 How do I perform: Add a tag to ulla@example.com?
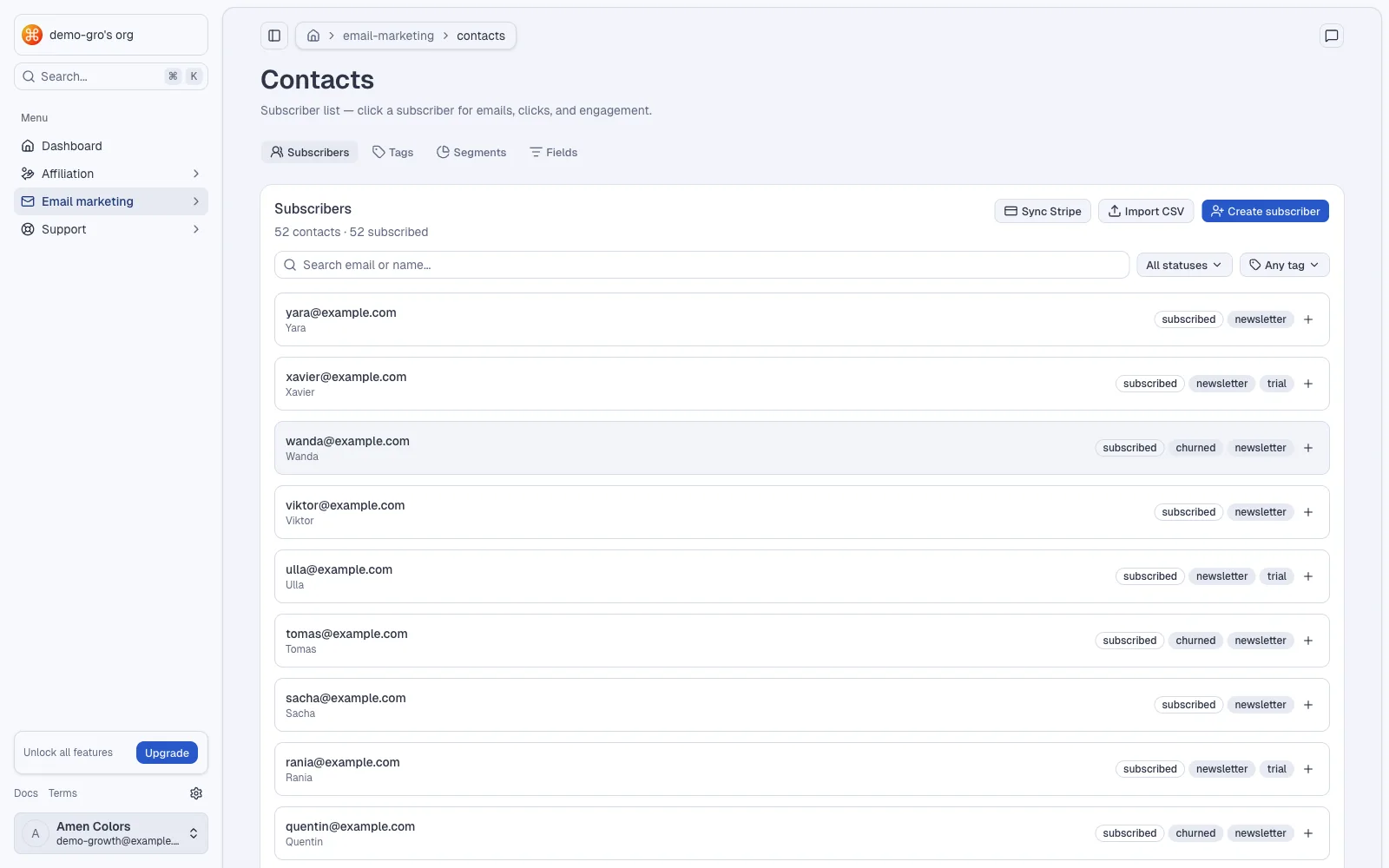1308,576
